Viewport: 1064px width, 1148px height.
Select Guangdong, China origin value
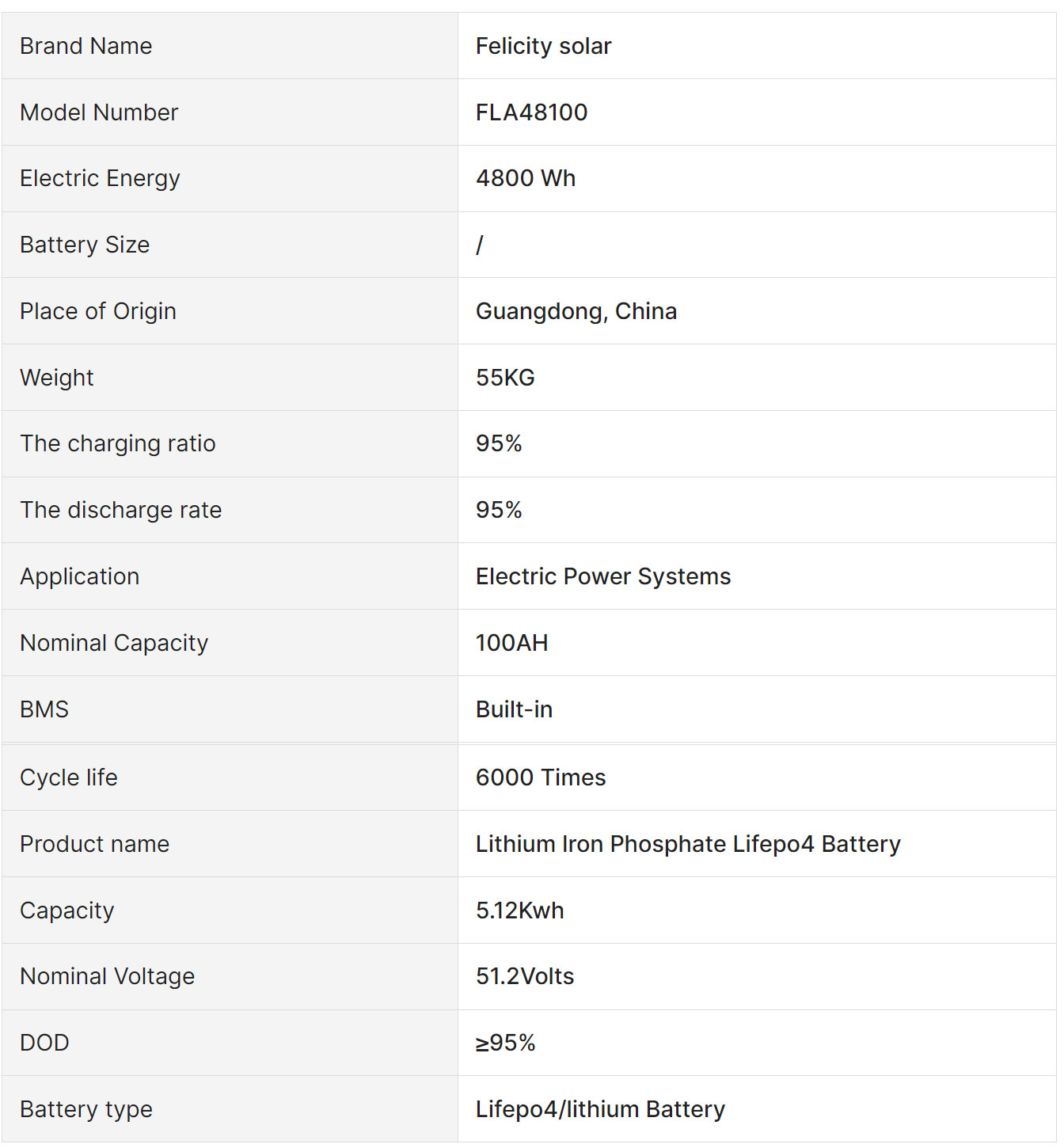click(576, 312)
